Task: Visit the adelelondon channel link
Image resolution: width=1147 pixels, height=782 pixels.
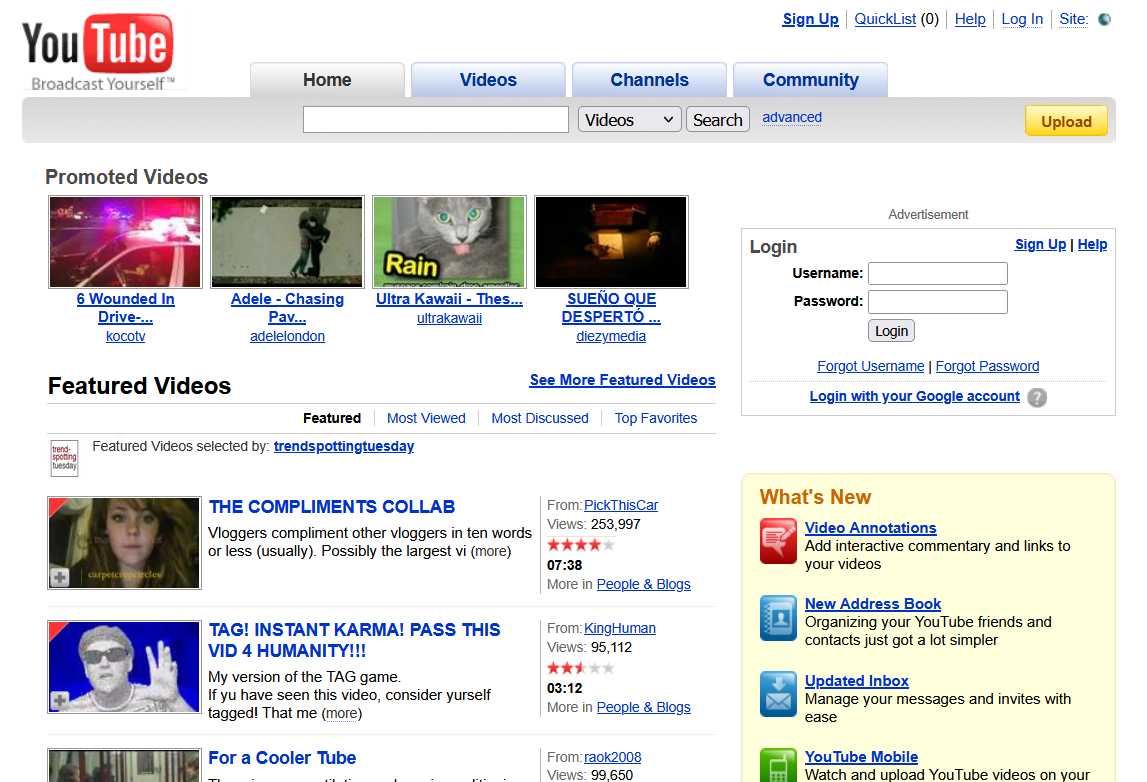Action: 287,337
